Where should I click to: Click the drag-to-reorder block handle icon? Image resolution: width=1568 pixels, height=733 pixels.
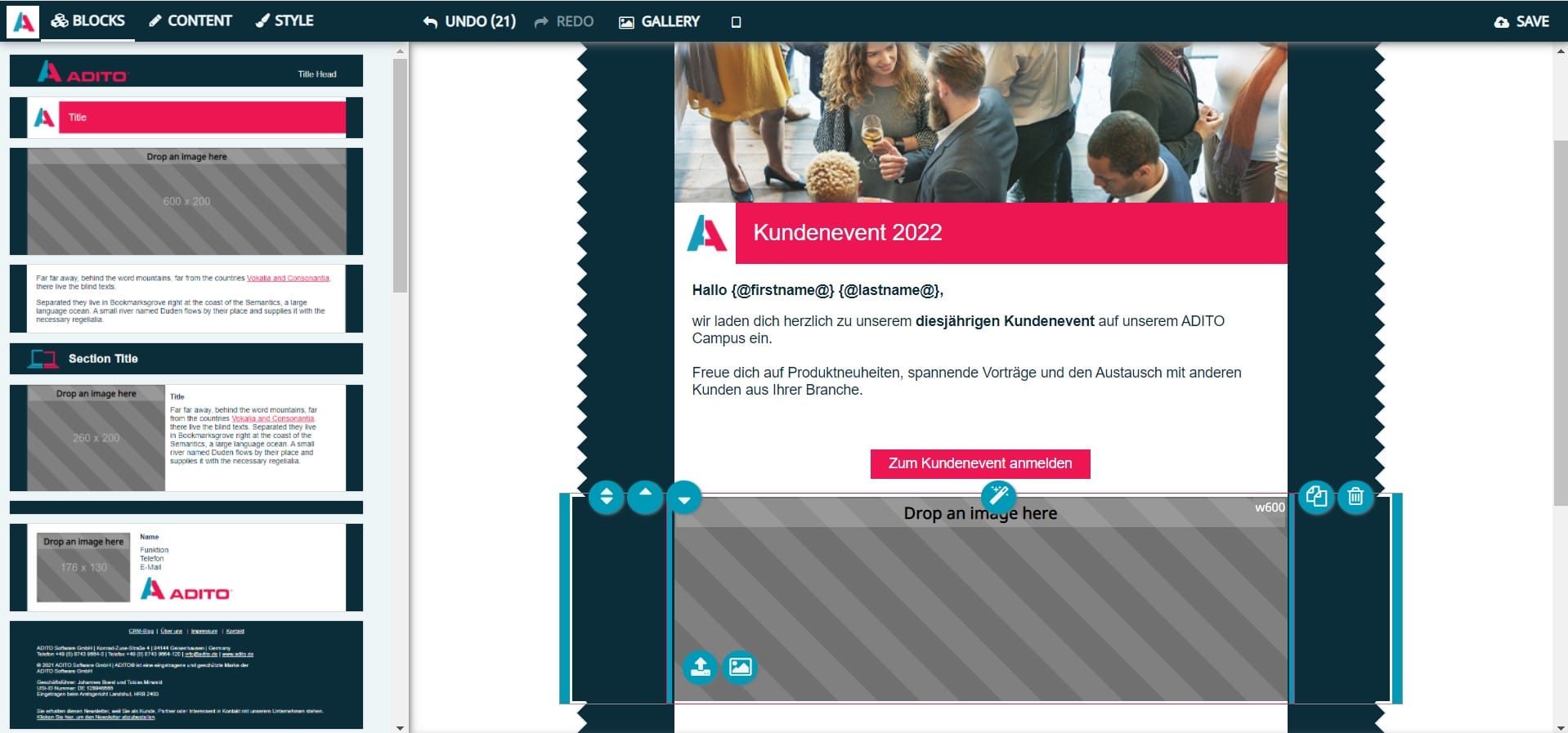pos(606,497)
